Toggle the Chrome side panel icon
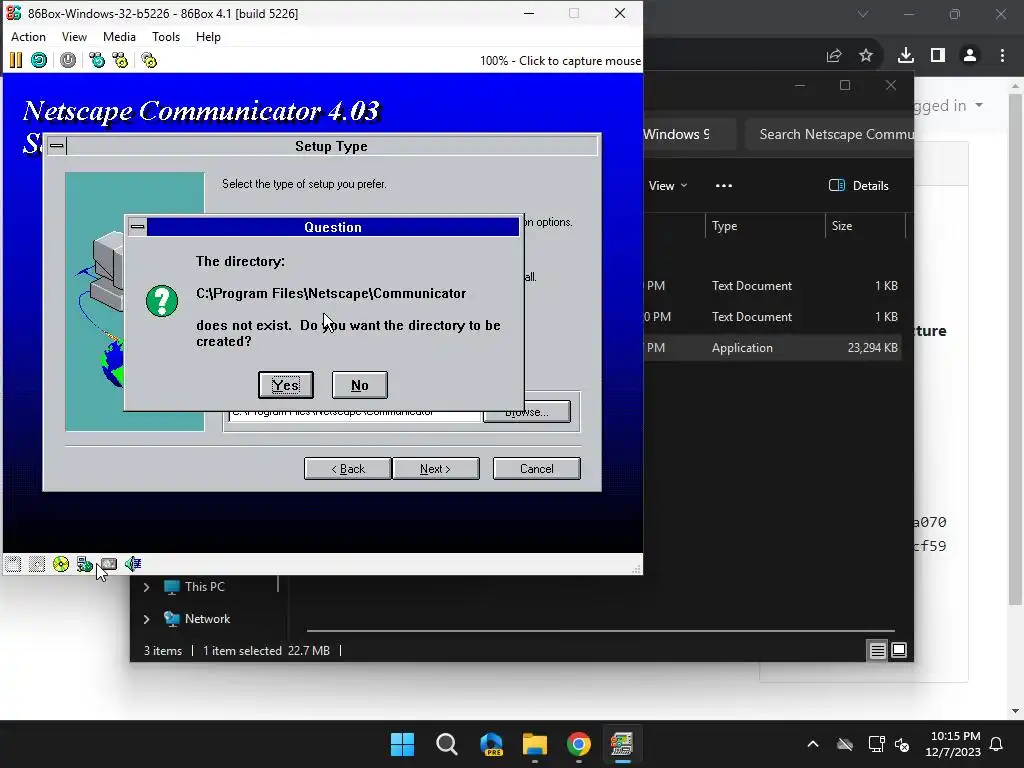This screenshot has width=1024, height=768. click(938, 56)
